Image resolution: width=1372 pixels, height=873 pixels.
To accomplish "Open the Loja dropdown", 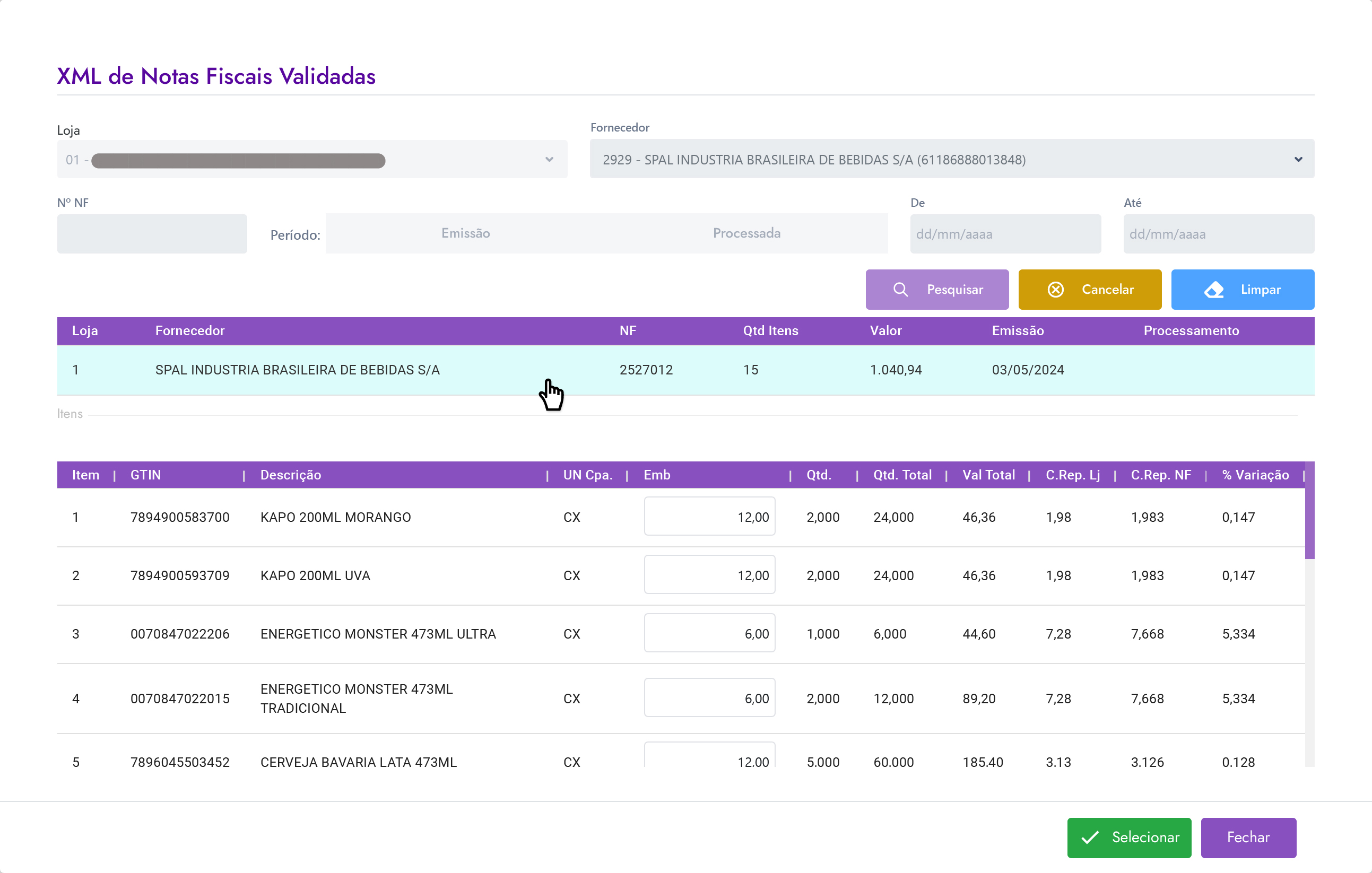I will click(311, 160).
